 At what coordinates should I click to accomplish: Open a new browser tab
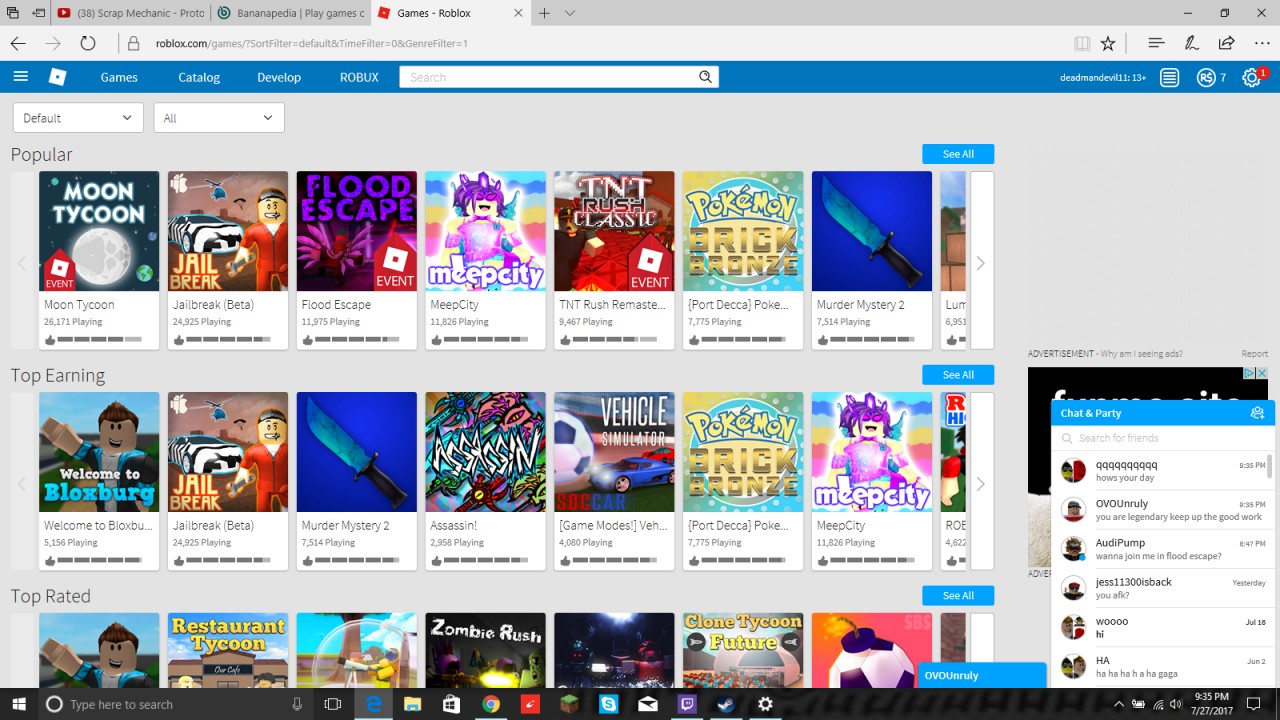click(x=544, y=13)
